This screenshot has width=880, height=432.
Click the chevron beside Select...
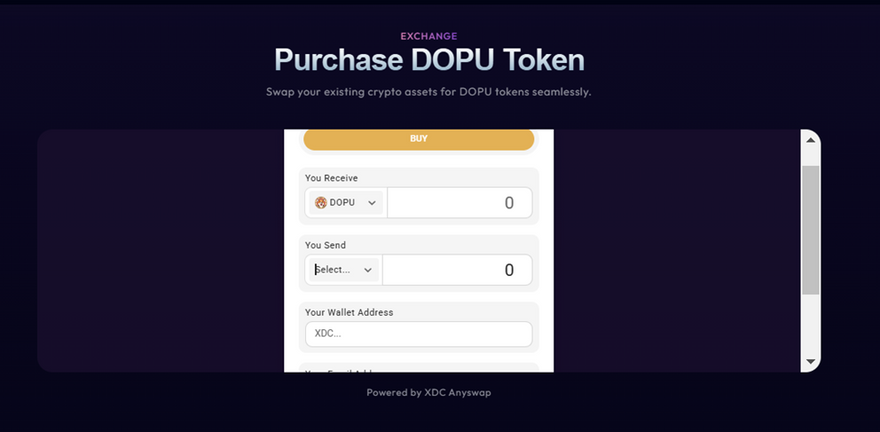tap(368, 270)
